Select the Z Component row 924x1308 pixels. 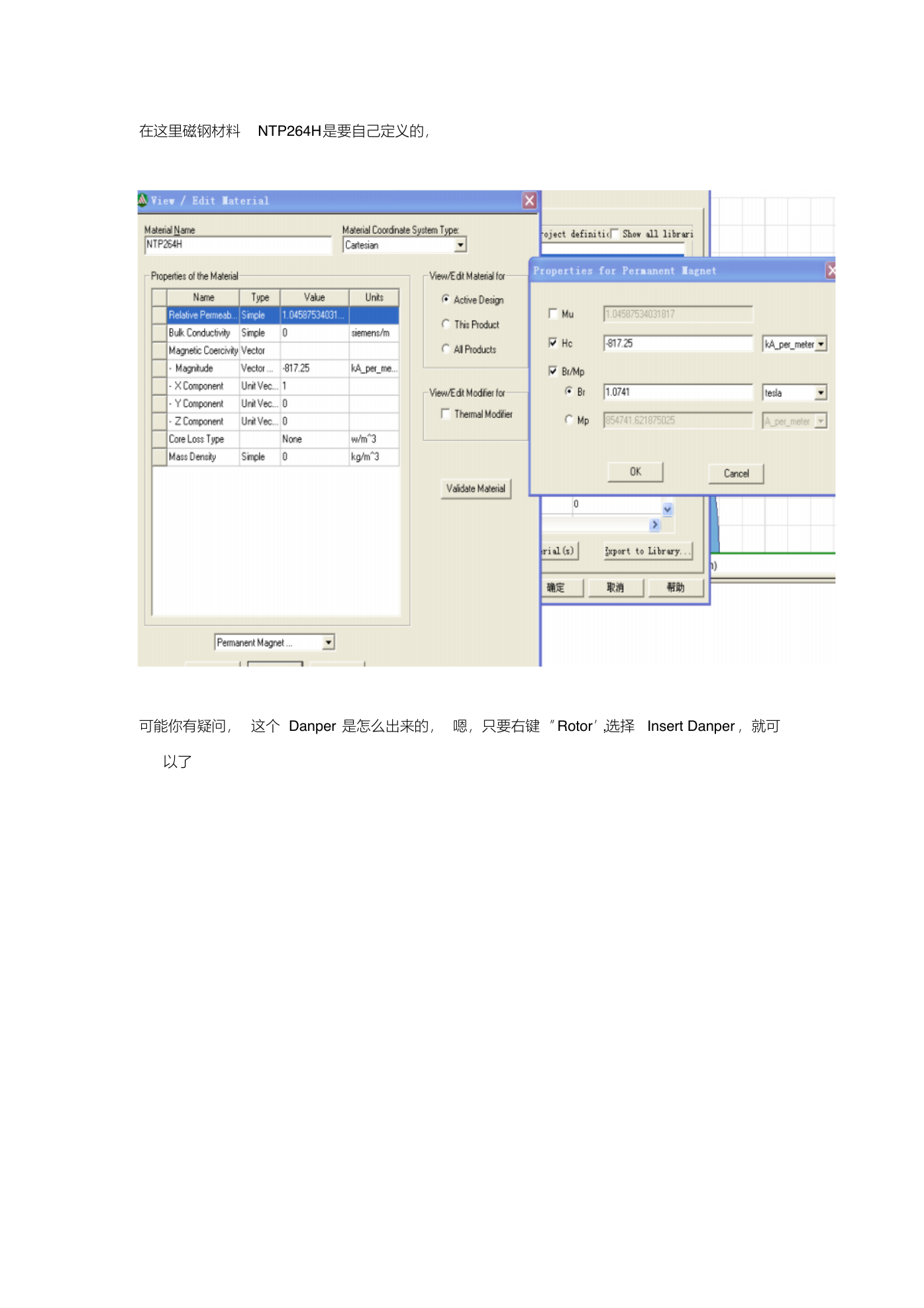tap(276, 421)
